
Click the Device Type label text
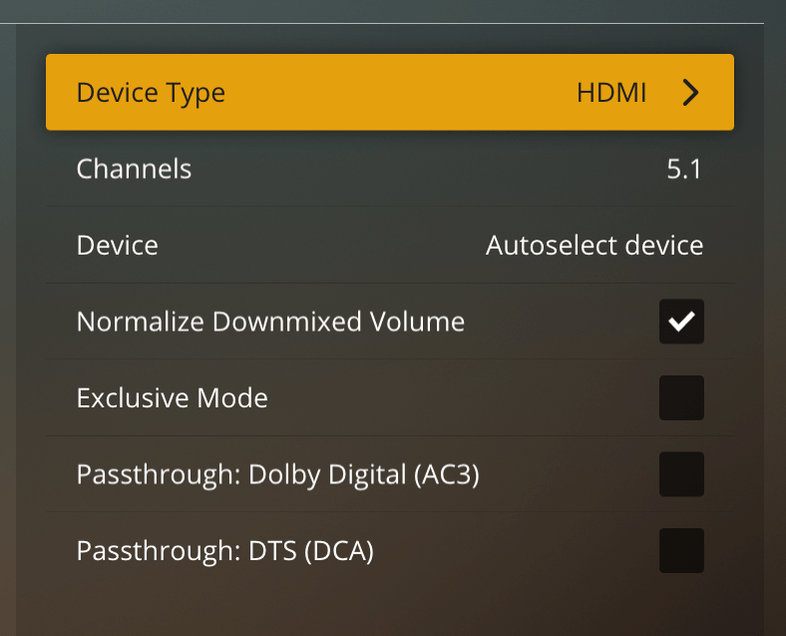pyautogui.click(x=150, y=93)
